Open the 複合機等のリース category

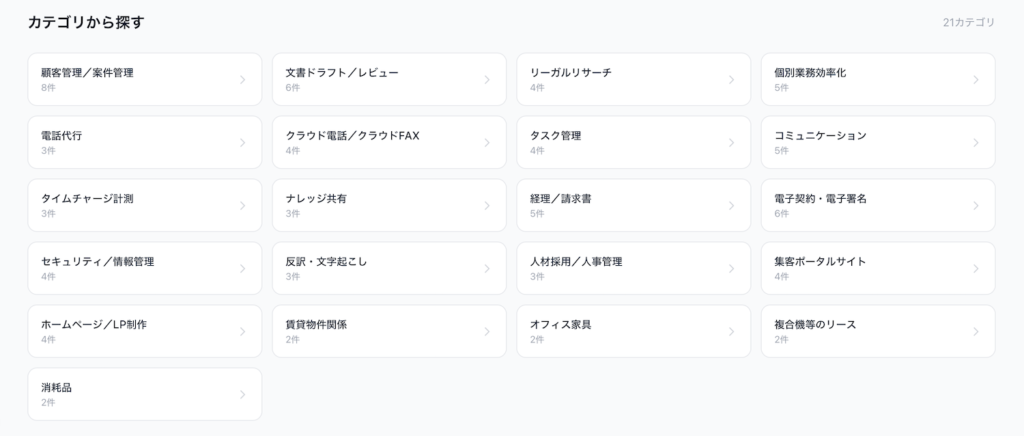coord(877,332)
